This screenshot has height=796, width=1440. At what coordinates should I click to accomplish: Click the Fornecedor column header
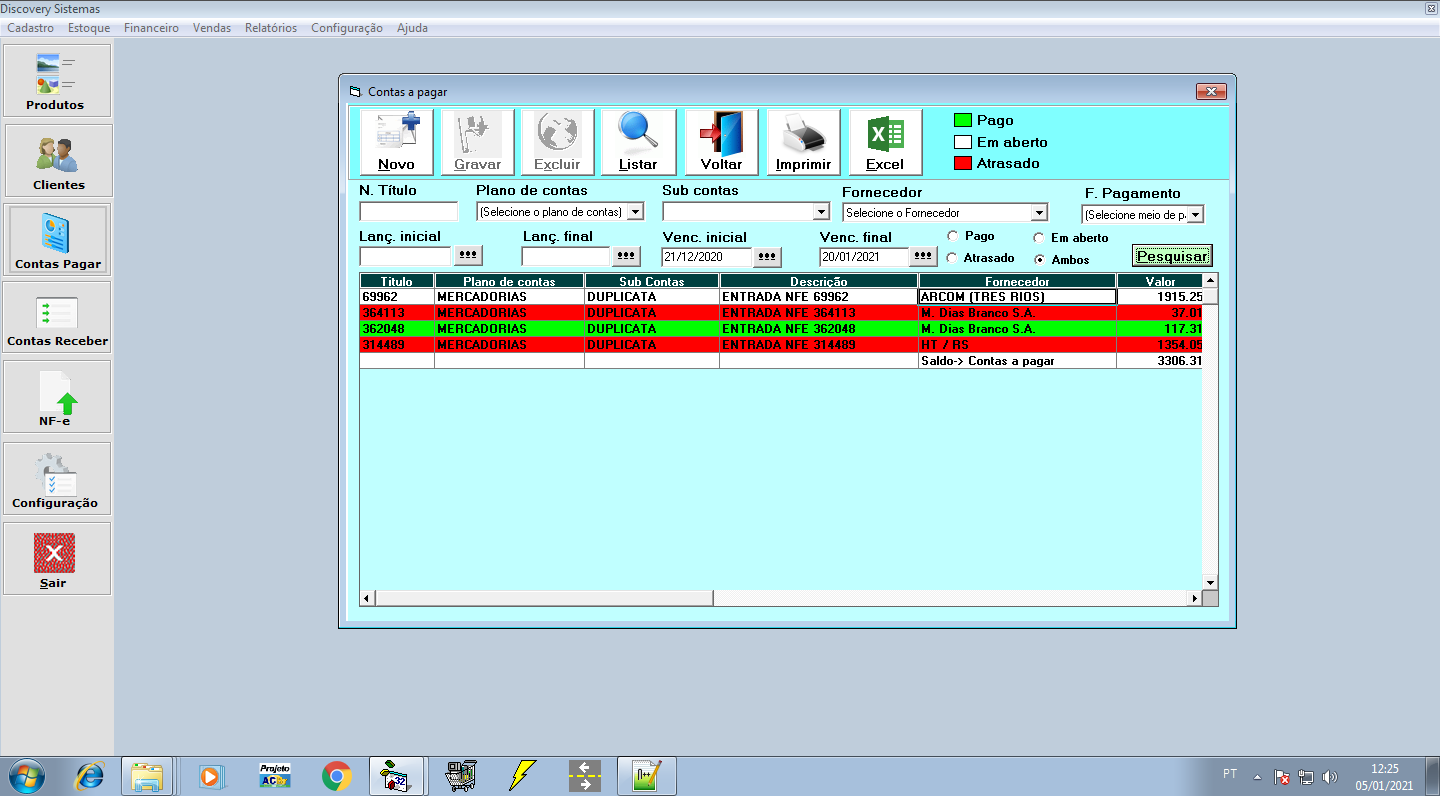(1017, 282)
